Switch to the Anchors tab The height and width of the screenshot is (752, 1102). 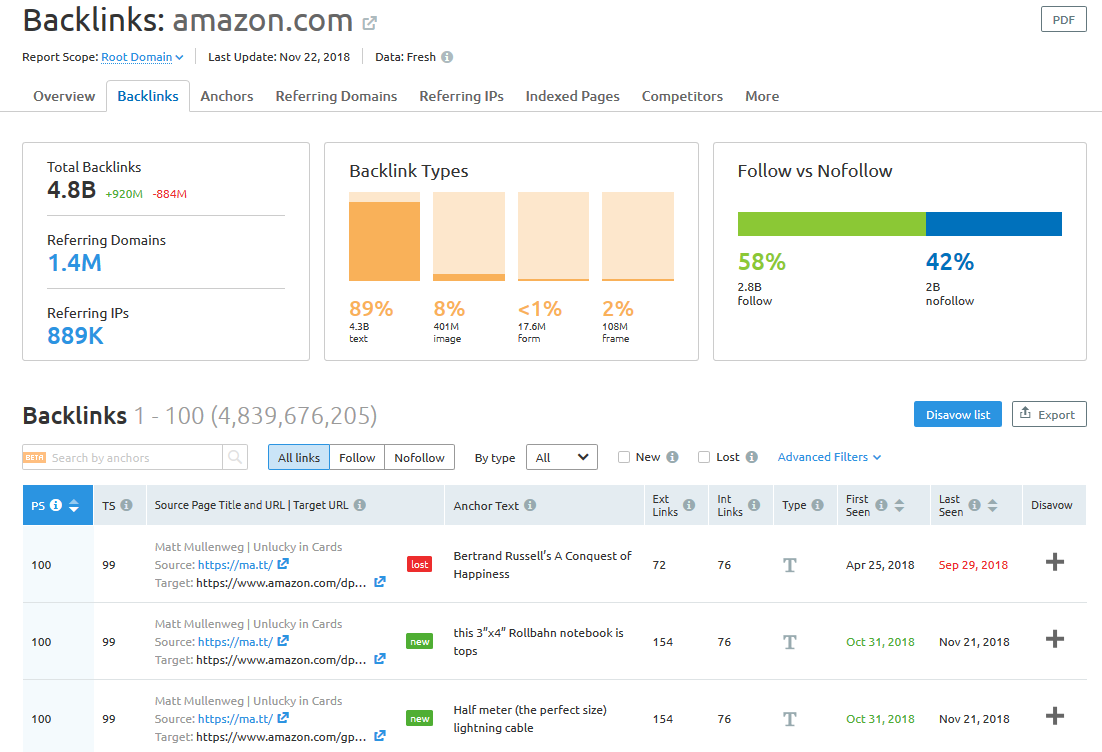pyautogui.click(x=226, y=96)
